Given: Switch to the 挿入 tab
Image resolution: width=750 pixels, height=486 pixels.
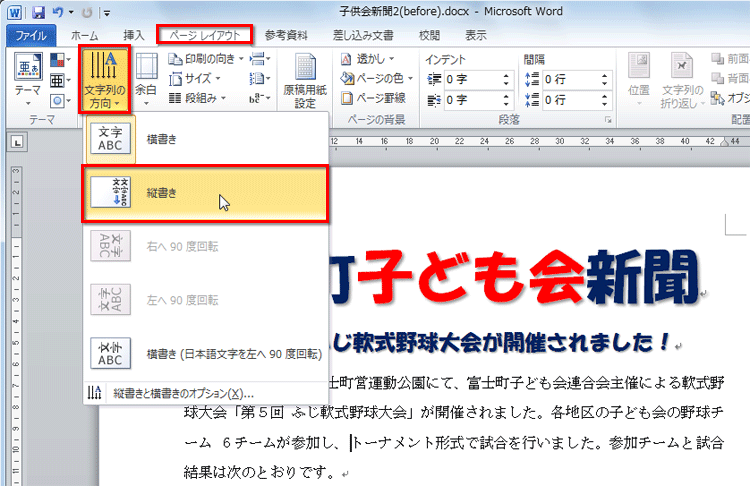Looking at the screenshot, I should coord(133,35).
